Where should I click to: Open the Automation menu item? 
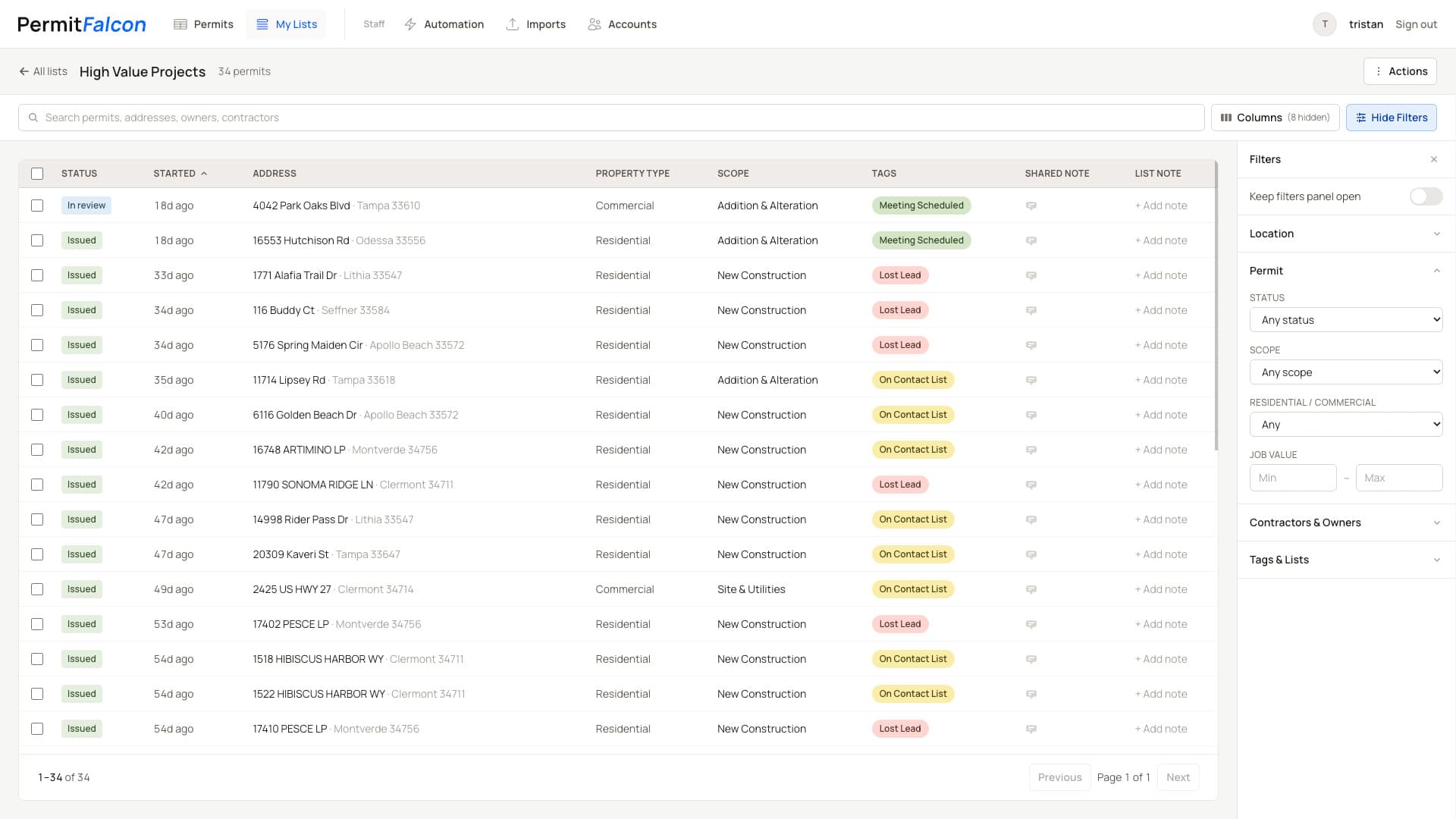click(444, 24)
